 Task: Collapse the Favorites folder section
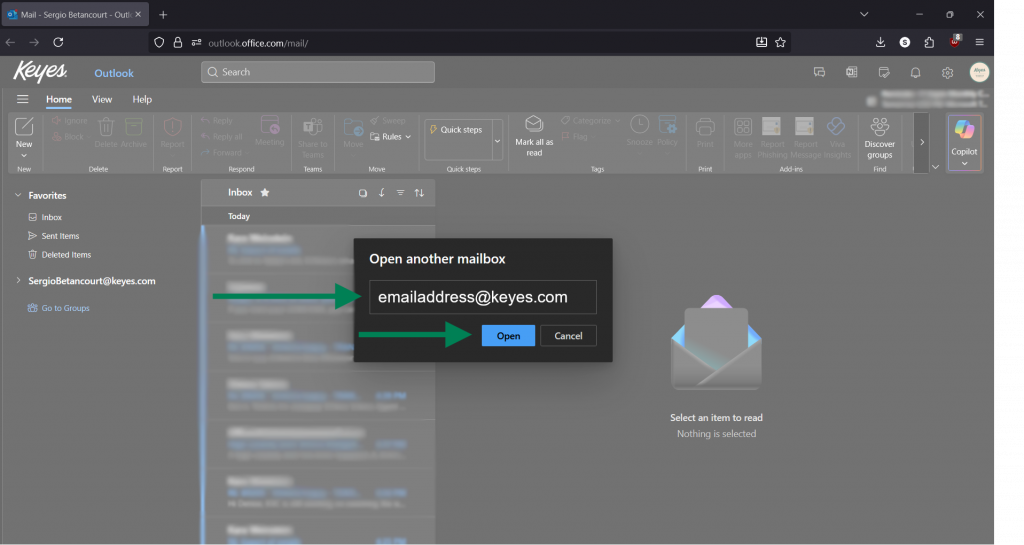pos(18,196)
